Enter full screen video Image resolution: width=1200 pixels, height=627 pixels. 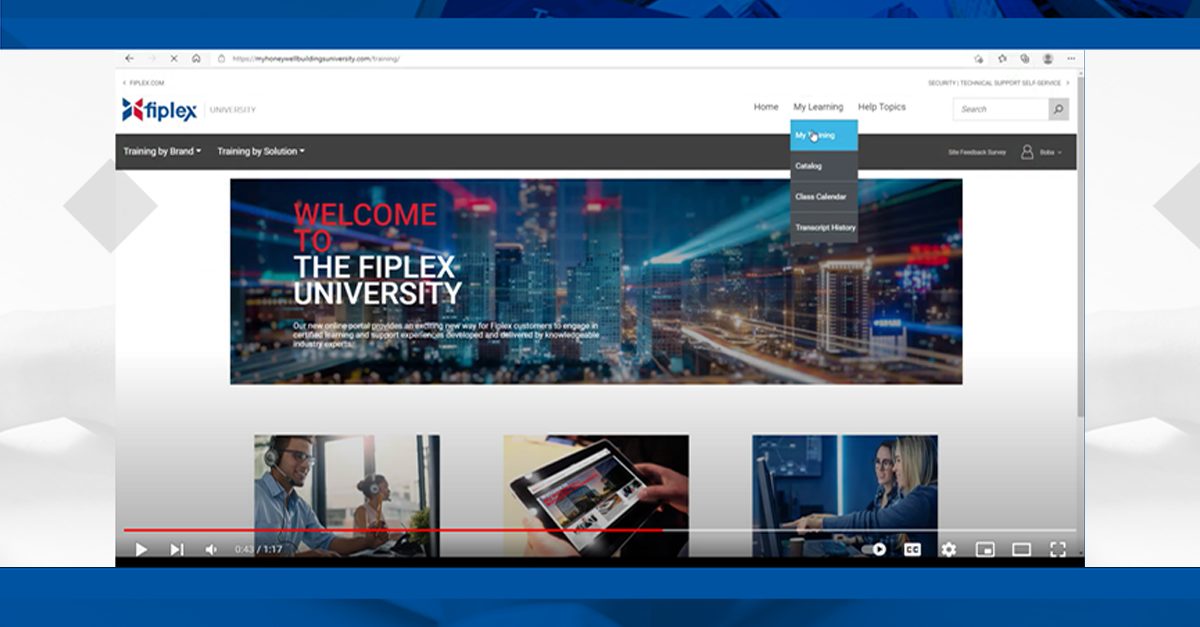coord(1058,549)
